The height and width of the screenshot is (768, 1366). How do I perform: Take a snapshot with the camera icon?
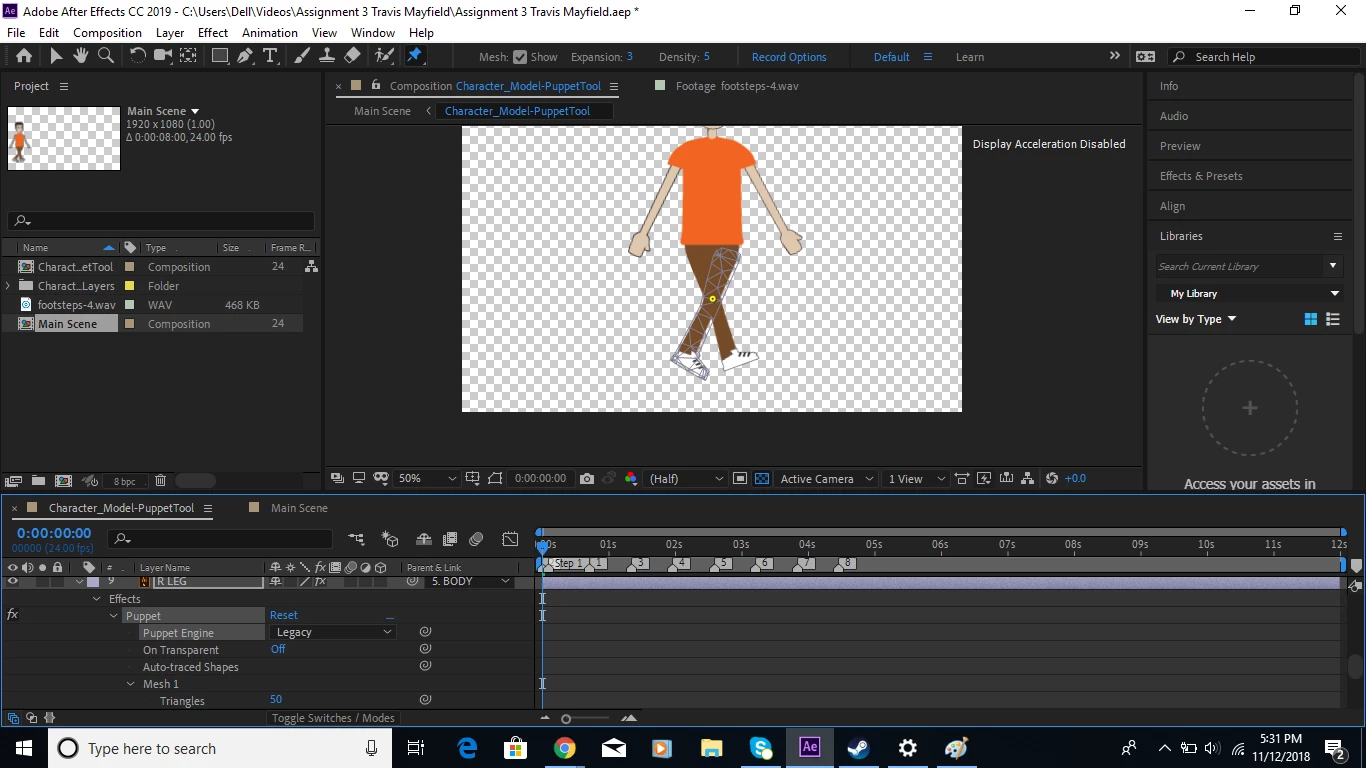(587, 479)
